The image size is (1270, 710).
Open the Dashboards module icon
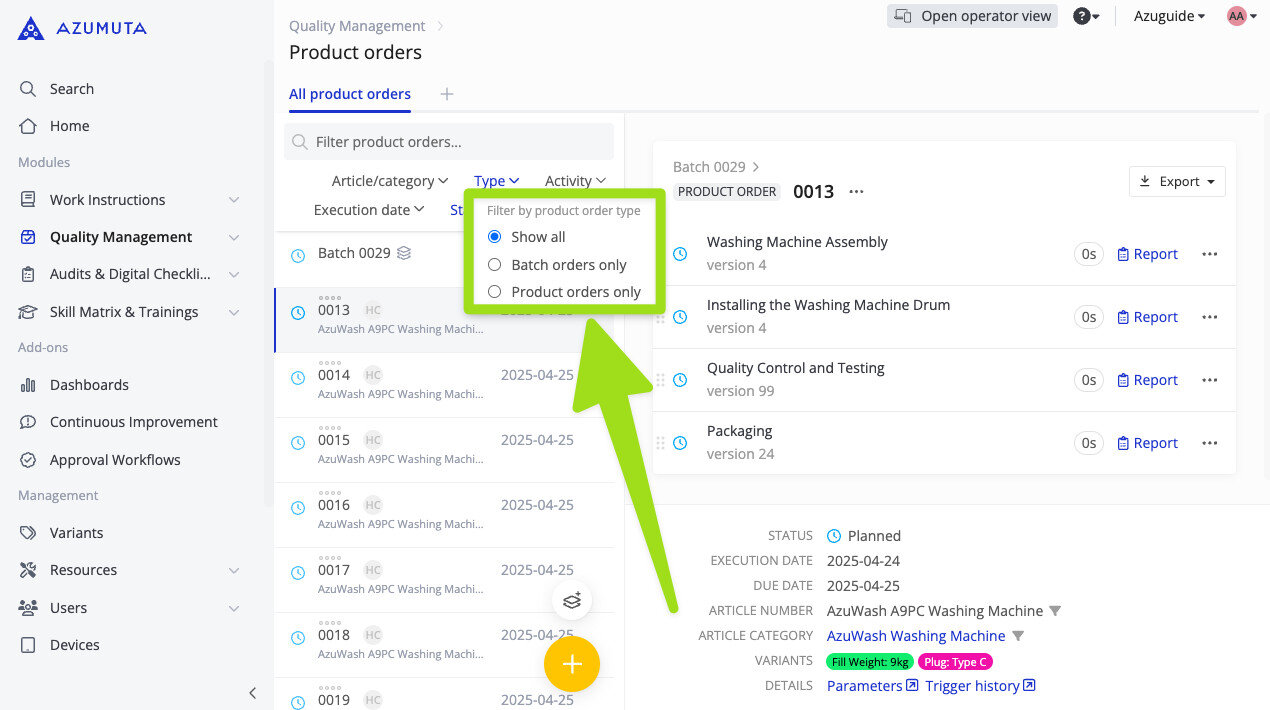(x=28, y=384)
